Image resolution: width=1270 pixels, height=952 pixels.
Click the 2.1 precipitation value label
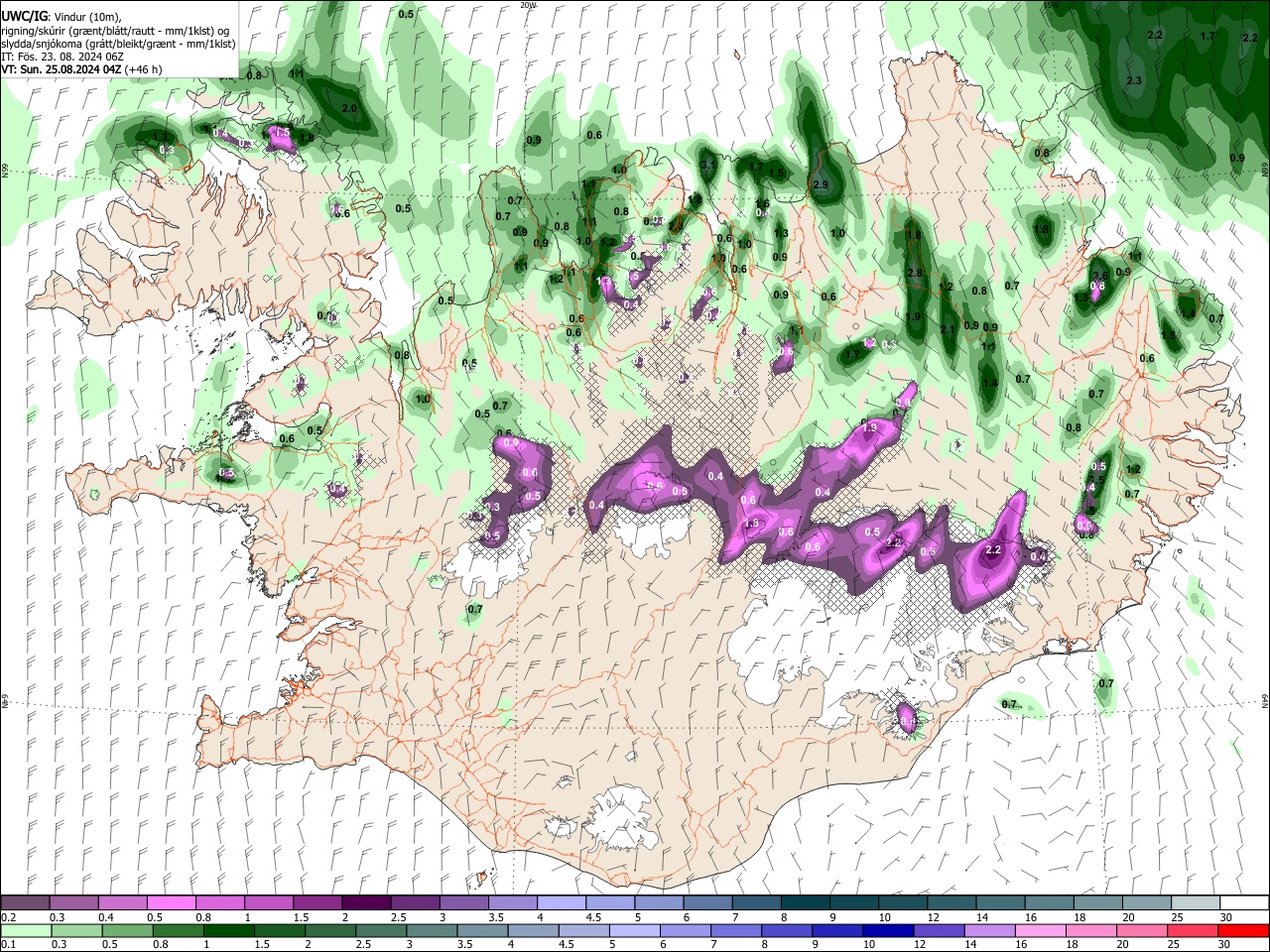point(947,329)
